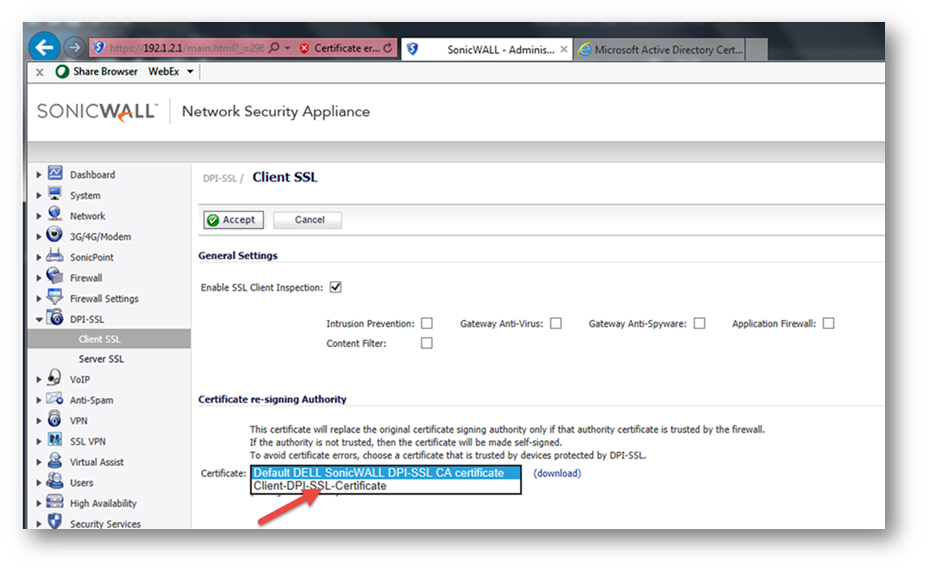This screenshot has height=571, width=927.
Task: Open Server SSL page in sidebar
Action: pyautogui.click(x=101, y=359)
